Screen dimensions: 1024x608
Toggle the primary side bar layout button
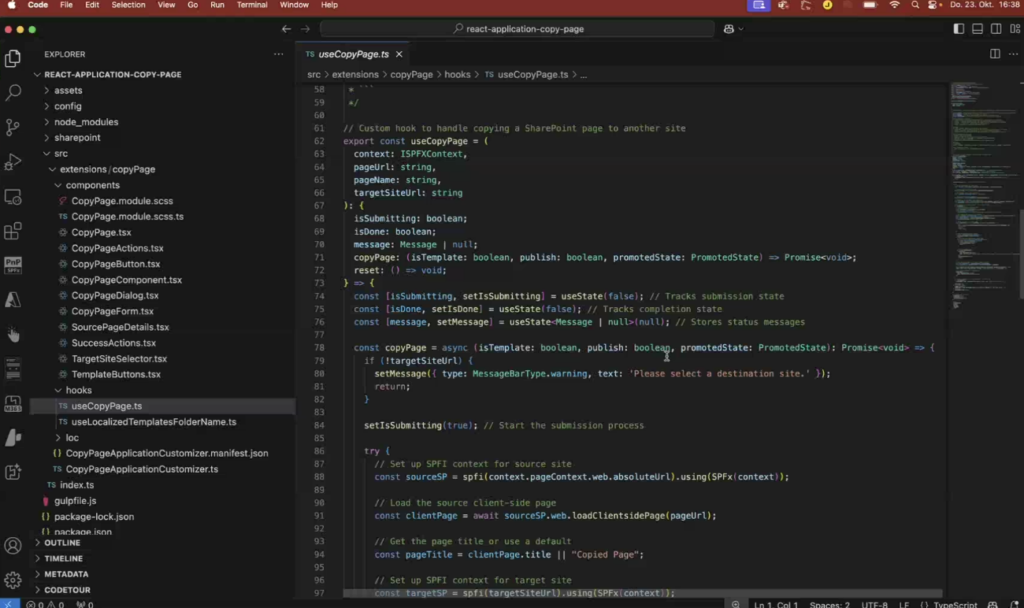[959, 29]
